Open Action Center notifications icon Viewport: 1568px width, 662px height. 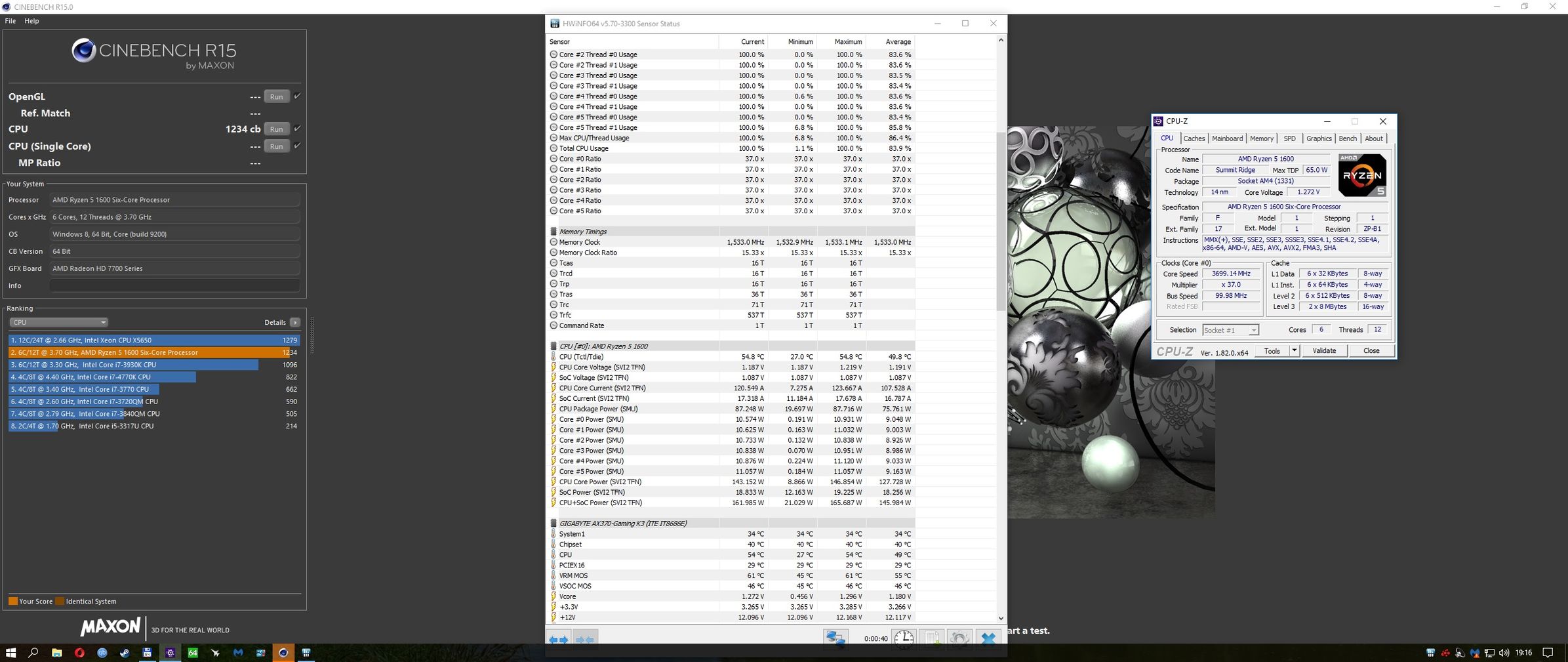click(x=1548, y=653)
